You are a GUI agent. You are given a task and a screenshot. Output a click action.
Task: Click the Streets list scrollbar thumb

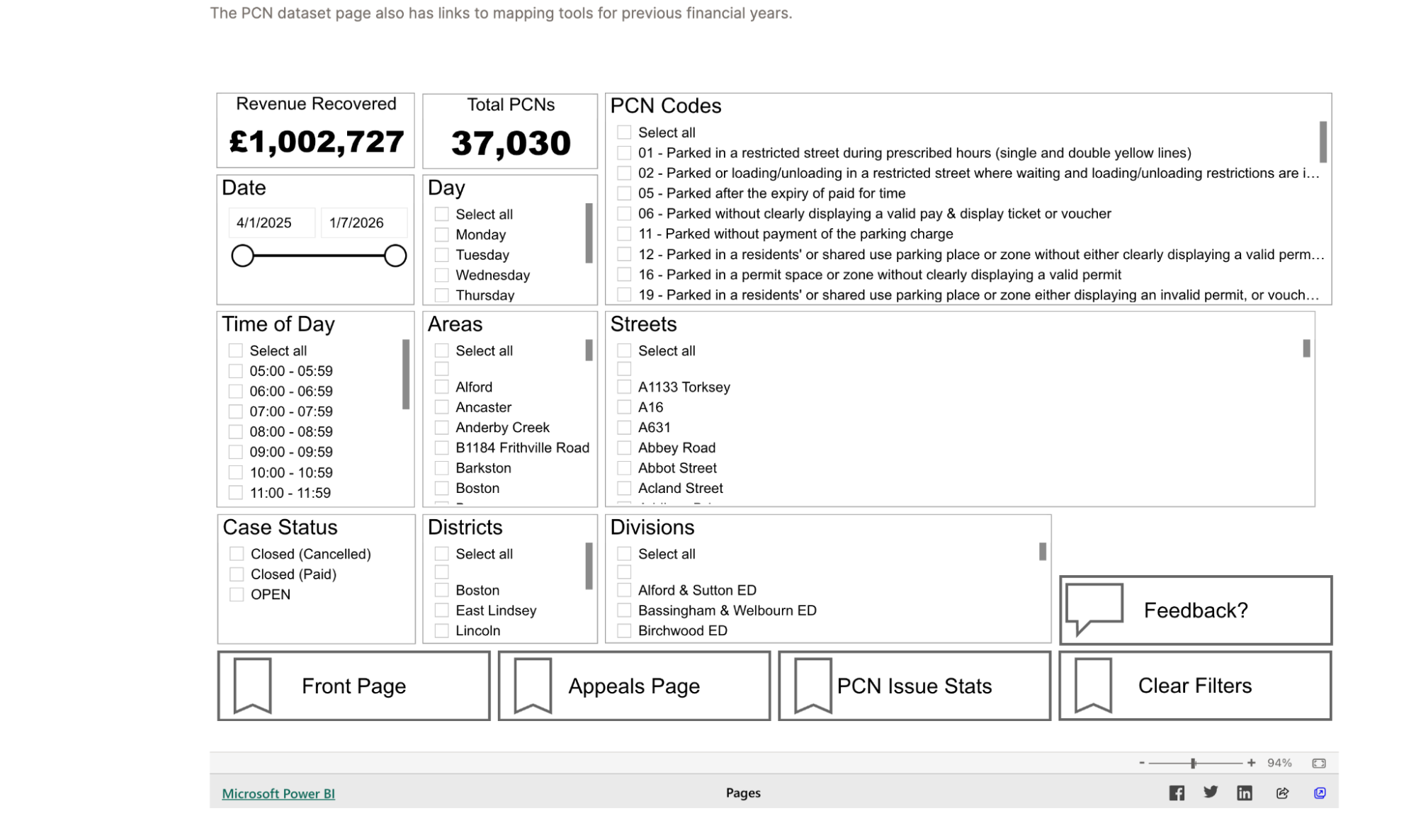click(x=1305, y=348)
